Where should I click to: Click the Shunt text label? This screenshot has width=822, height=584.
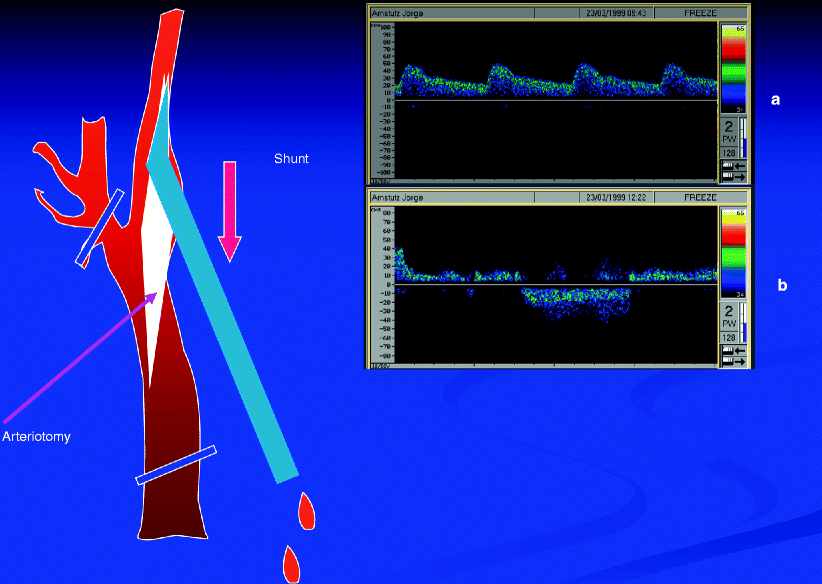291,158
